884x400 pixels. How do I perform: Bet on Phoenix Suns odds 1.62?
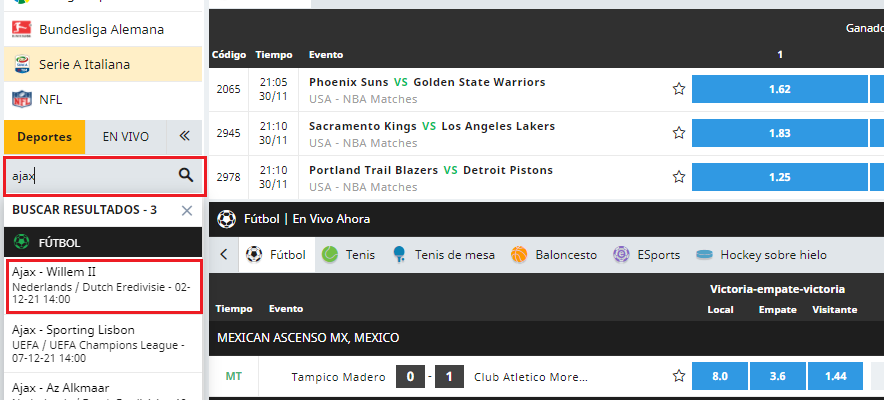click(780, 89)
